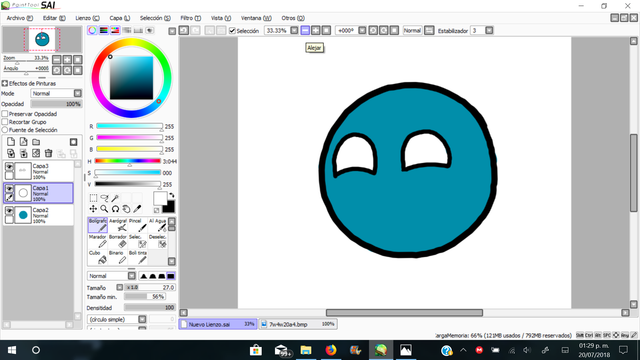This screenshot has width=640, height=360.
Task: Open the brush blending mode Normal dropdown
Action: click(111, 276)
